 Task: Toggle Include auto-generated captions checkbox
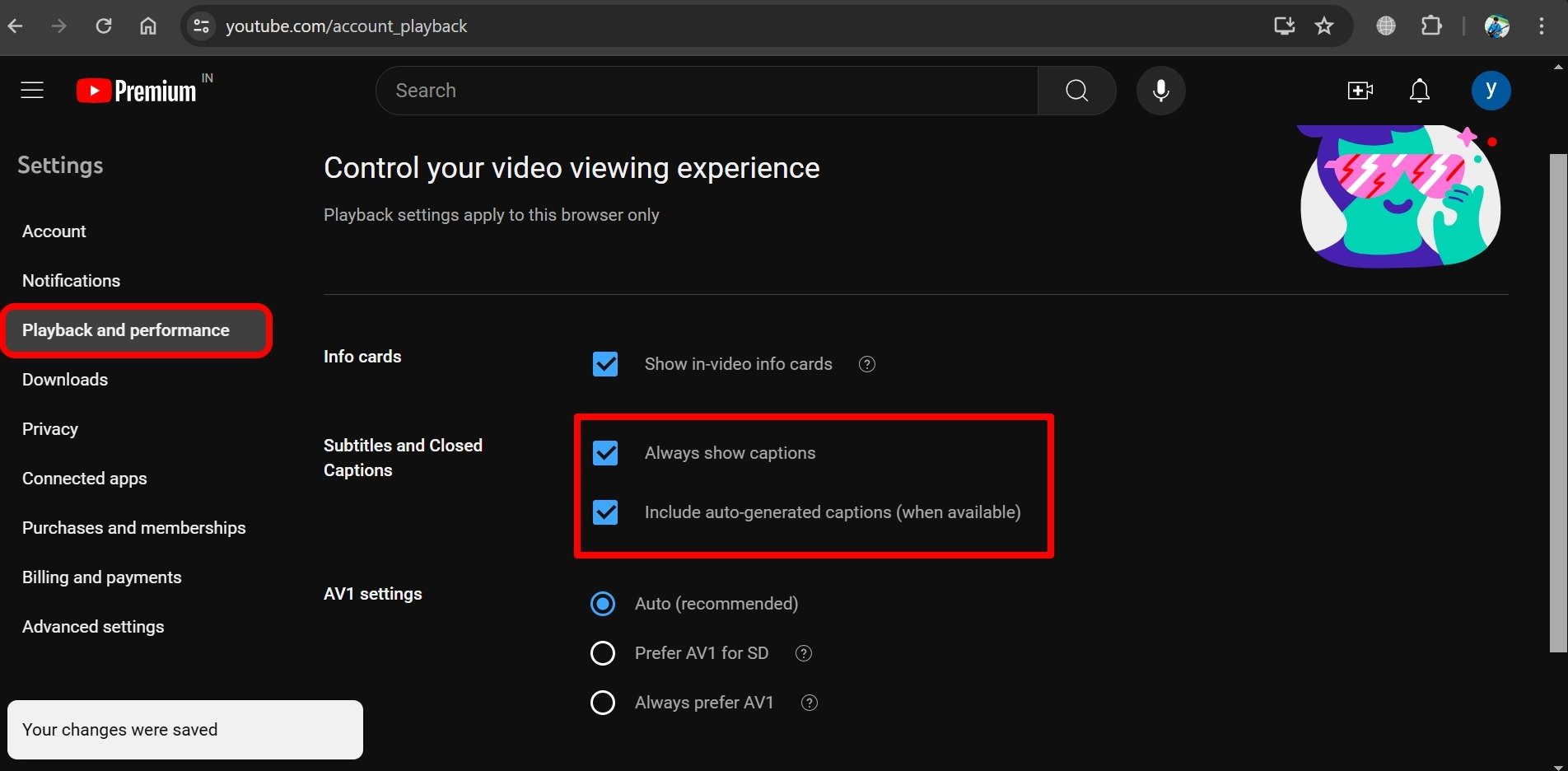tap(605, 512)
